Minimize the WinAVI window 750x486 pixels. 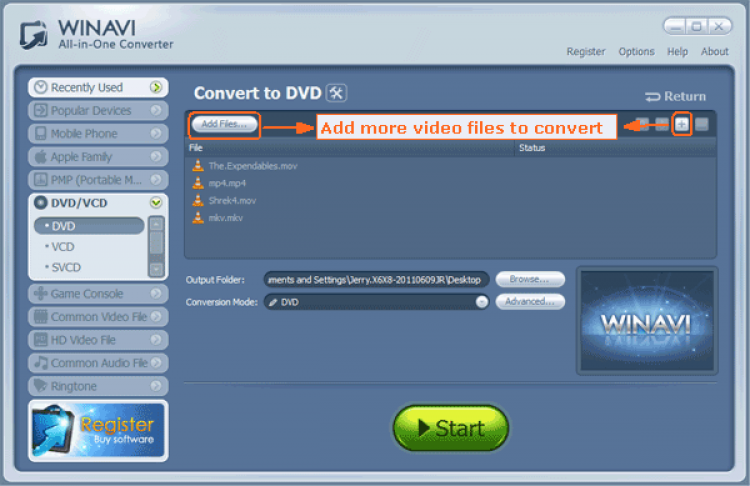click(675, 27)
